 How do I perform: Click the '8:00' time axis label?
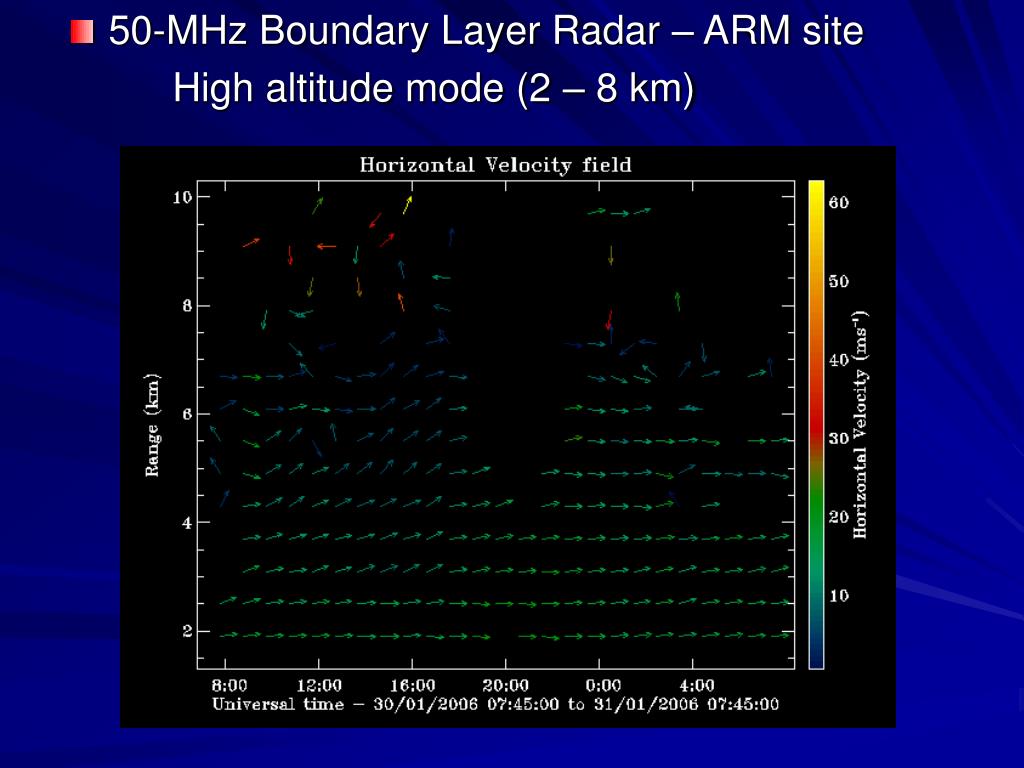[229, 685]
